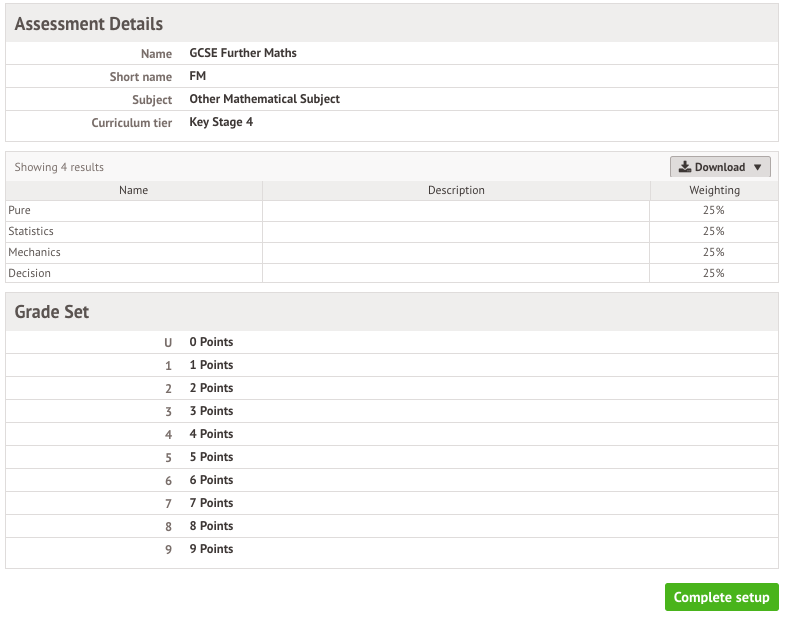Click the 6 Points grade row
The height and width of the screenshot is (619, 786).
(392, 481)
